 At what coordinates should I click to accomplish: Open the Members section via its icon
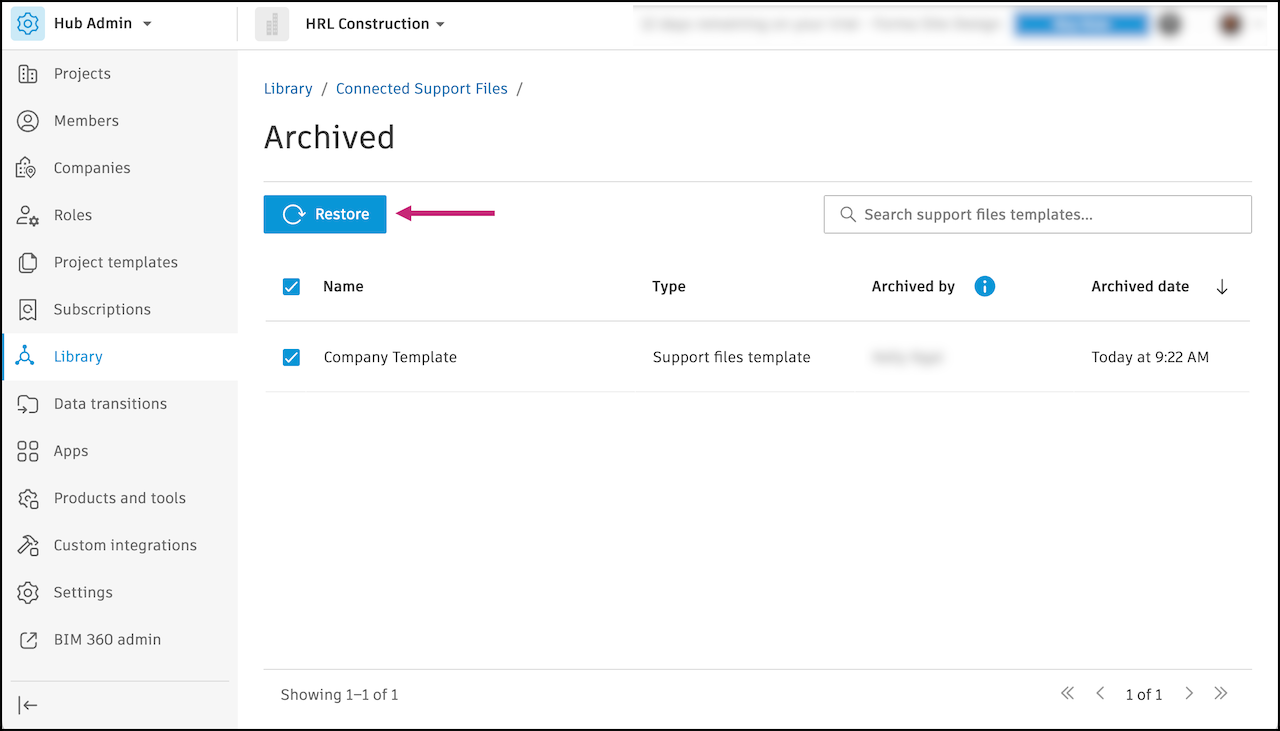28,120
